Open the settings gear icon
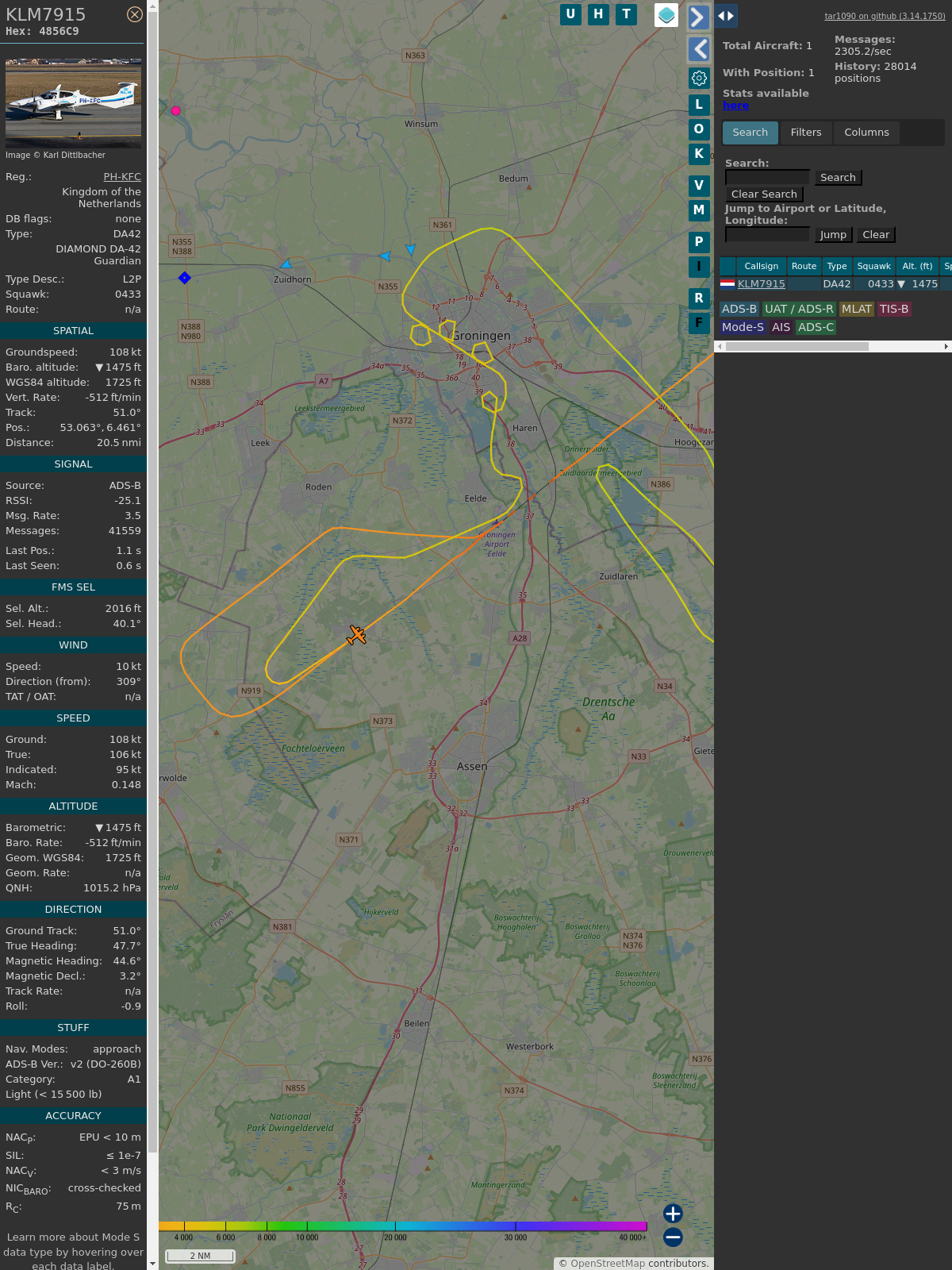This screenshot has width=952, height=1270. 699,78
